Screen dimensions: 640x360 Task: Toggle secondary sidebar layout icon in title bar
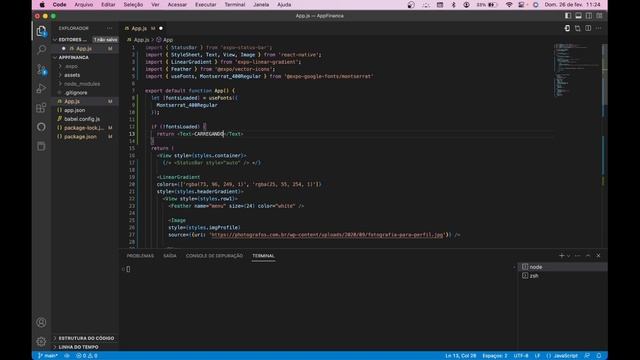[x=589, y=16]
